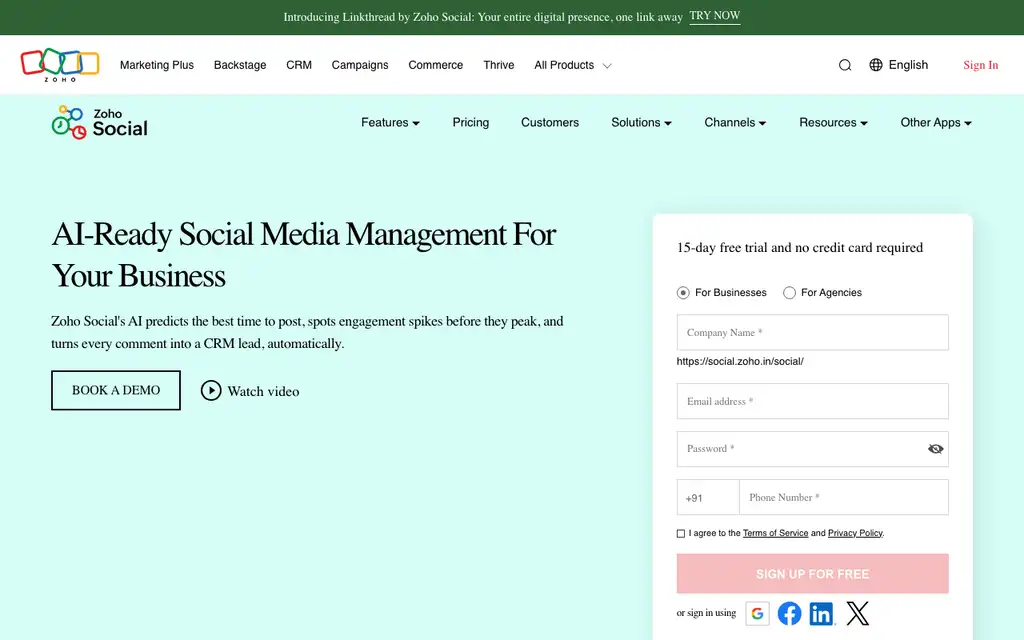Click the Watch video play icon

pyautogui.click(x=211, y=391)
